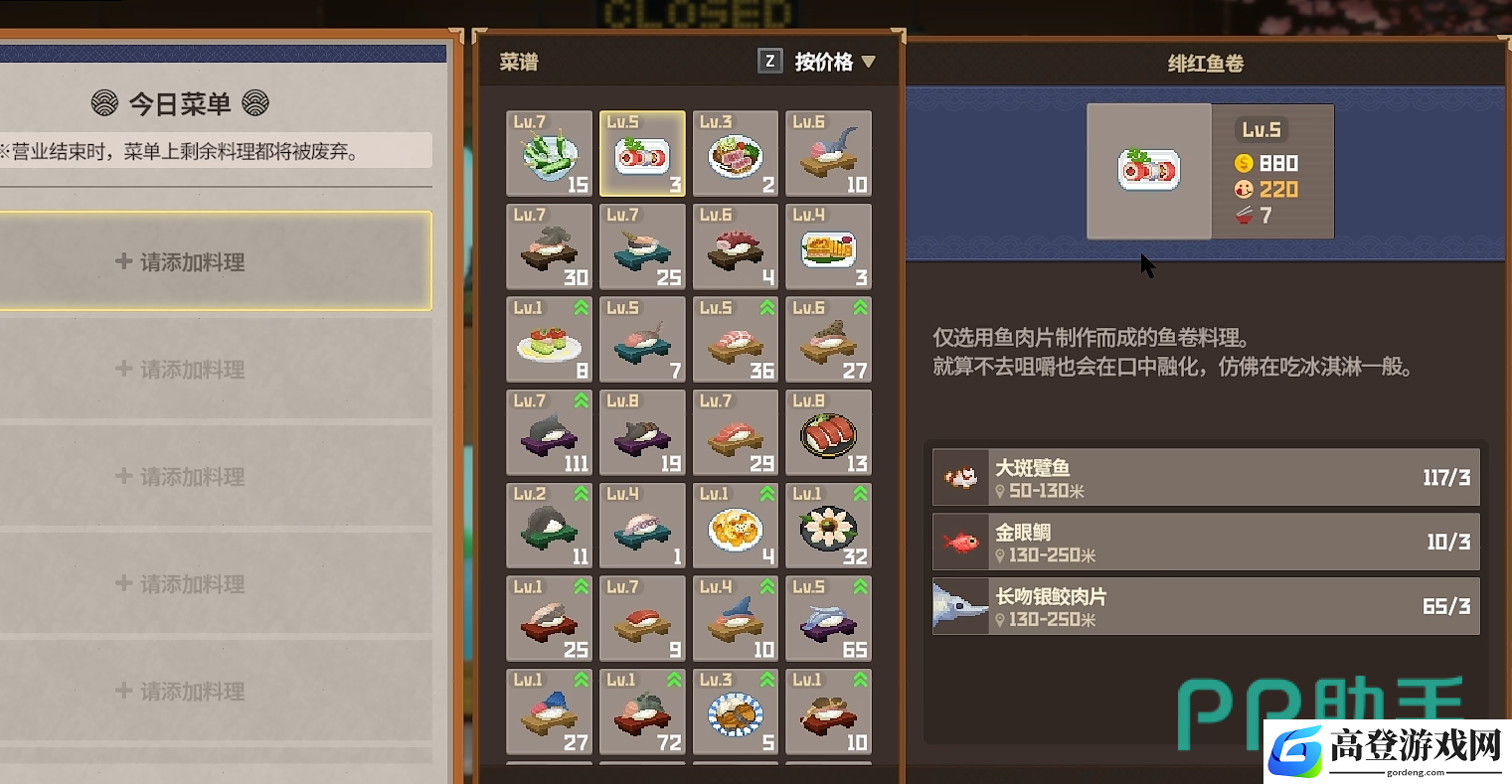This screenshot has width=1512, height=784.
Task: Select the 大斑鳖鱼 ingredient row
Action: pos(1206,477)
